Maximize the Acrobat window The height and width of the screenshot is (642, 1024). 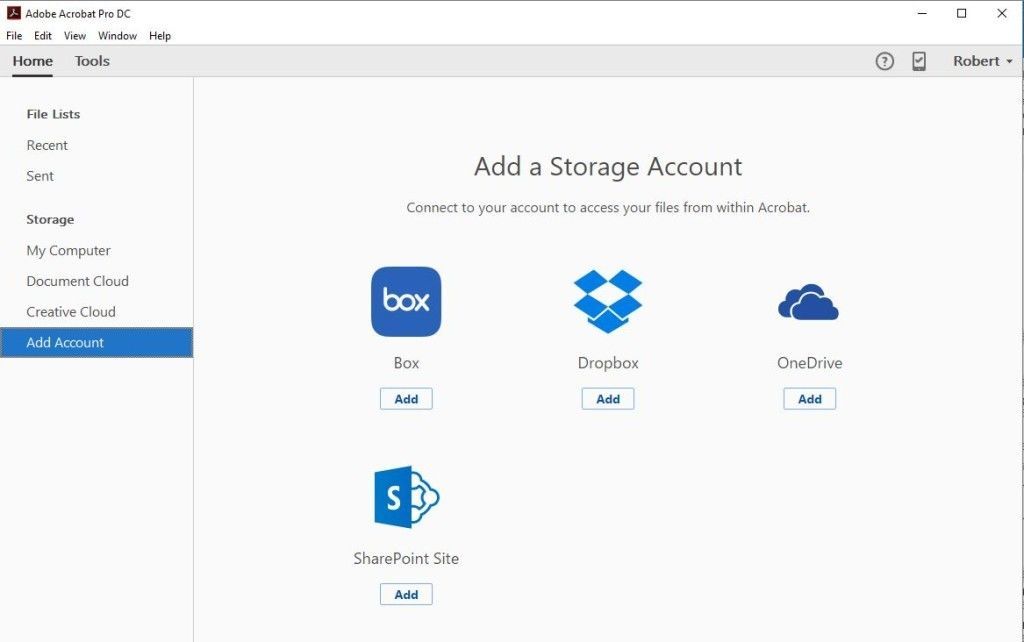[x=961, y=13]
